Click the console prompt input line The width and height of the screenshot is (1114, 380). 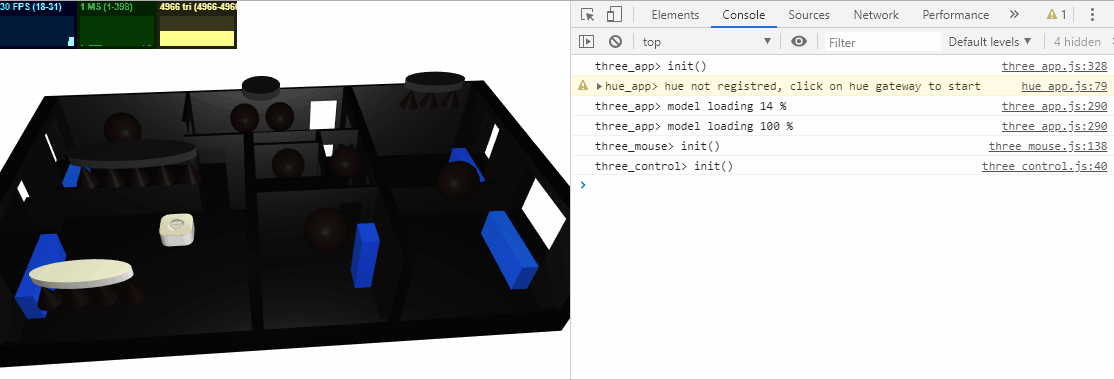coord(845,185)
